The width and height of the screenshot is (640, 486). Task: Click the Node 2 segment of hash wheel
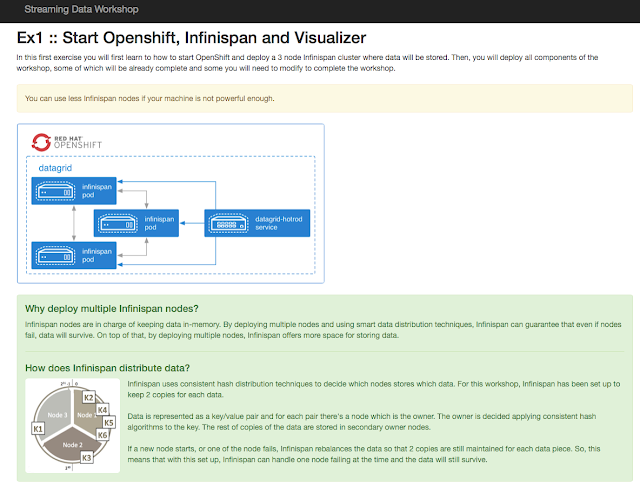pos(73,445)
